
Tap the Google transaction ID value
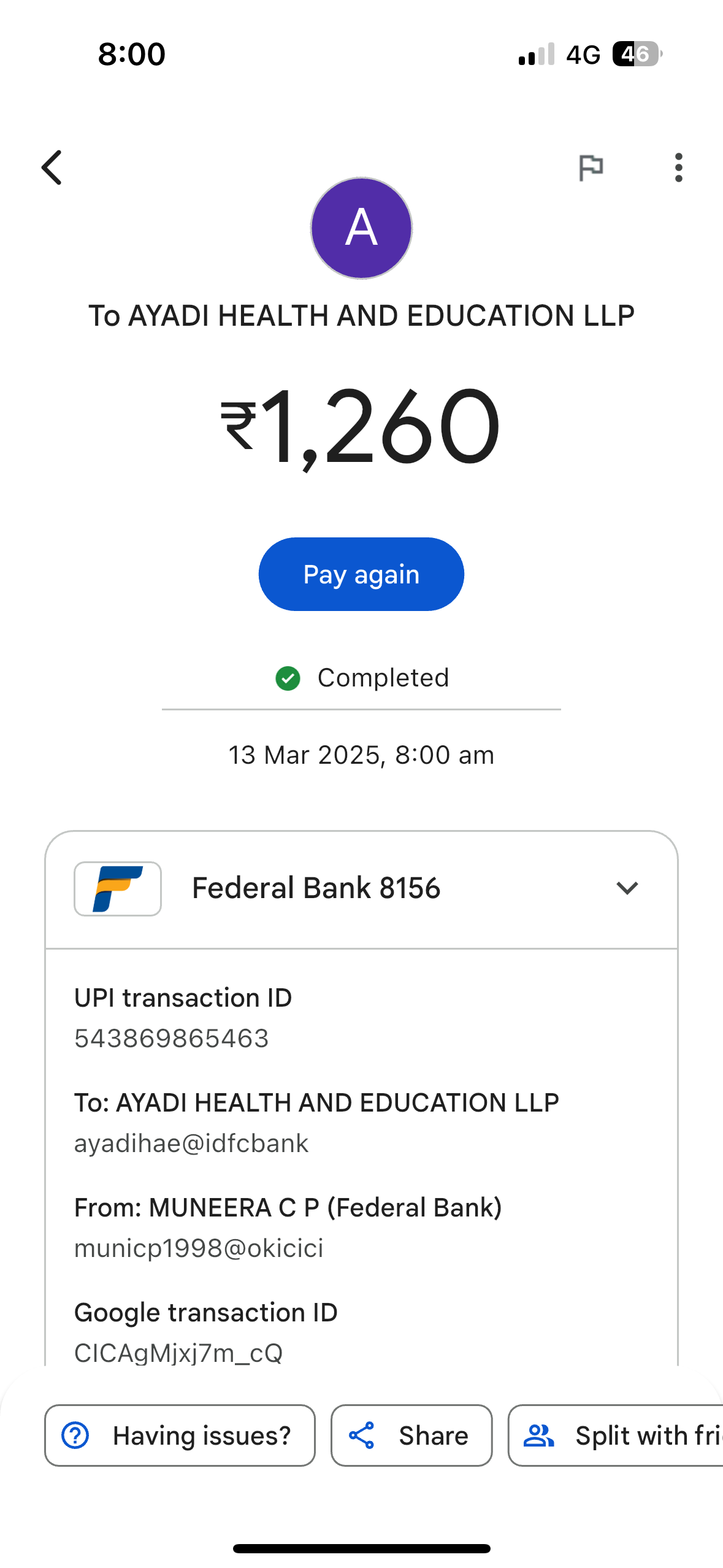pyautogui.click(x=178, y=1352)
